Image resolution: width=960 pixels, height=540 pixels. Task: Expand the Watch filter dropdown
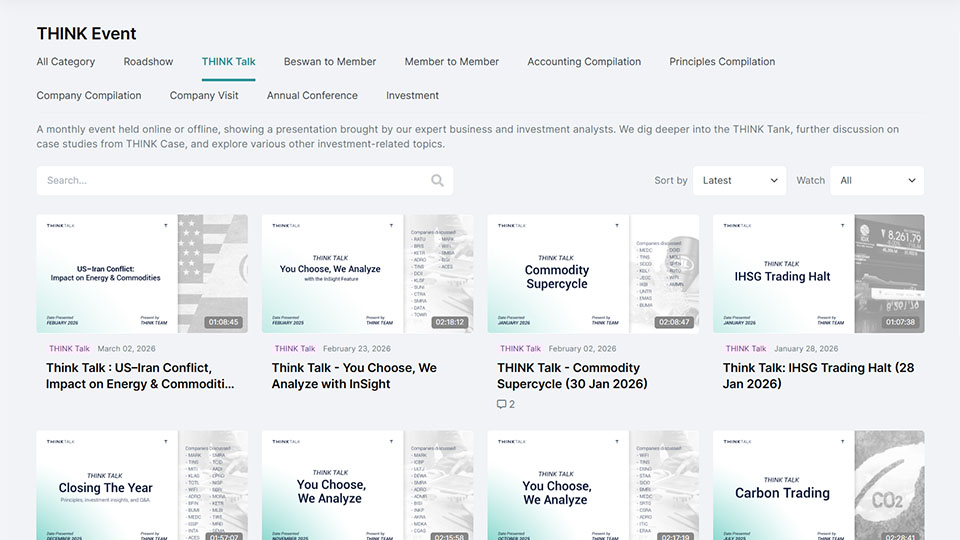(x=877, y=181)
